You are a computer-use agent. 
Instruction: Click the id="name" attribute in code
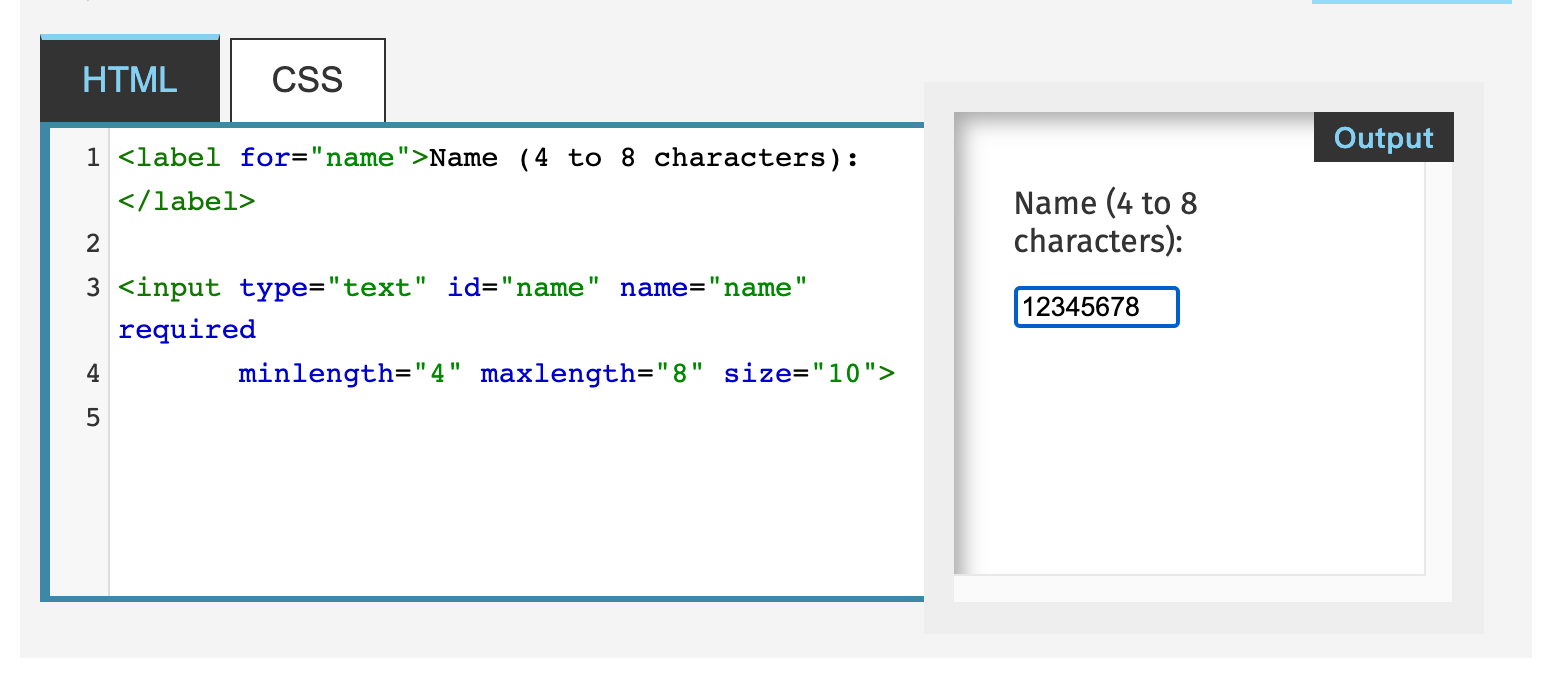(524, 288)
